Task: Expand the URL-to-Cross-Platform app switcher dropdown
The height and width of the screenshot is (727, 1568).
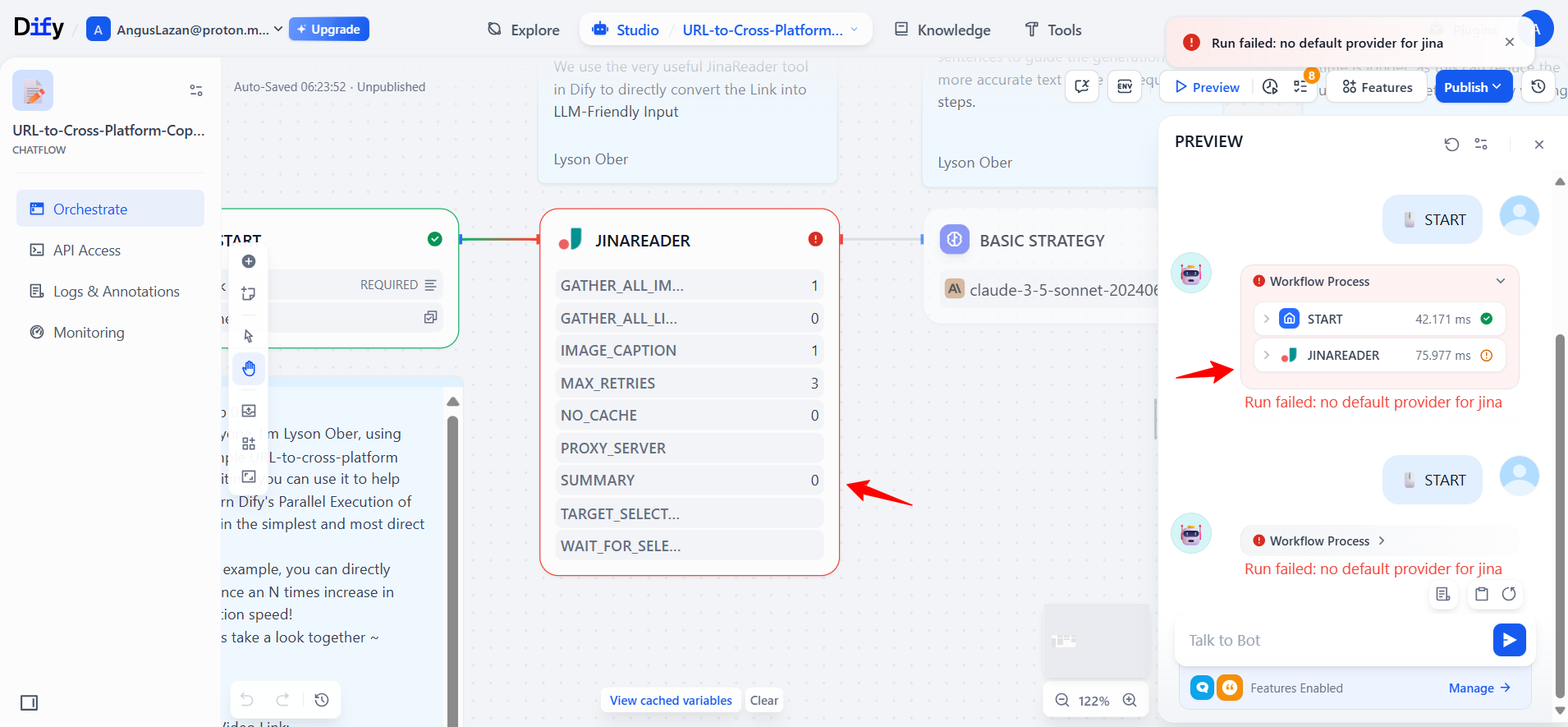Action: click(x=770, y=30)
